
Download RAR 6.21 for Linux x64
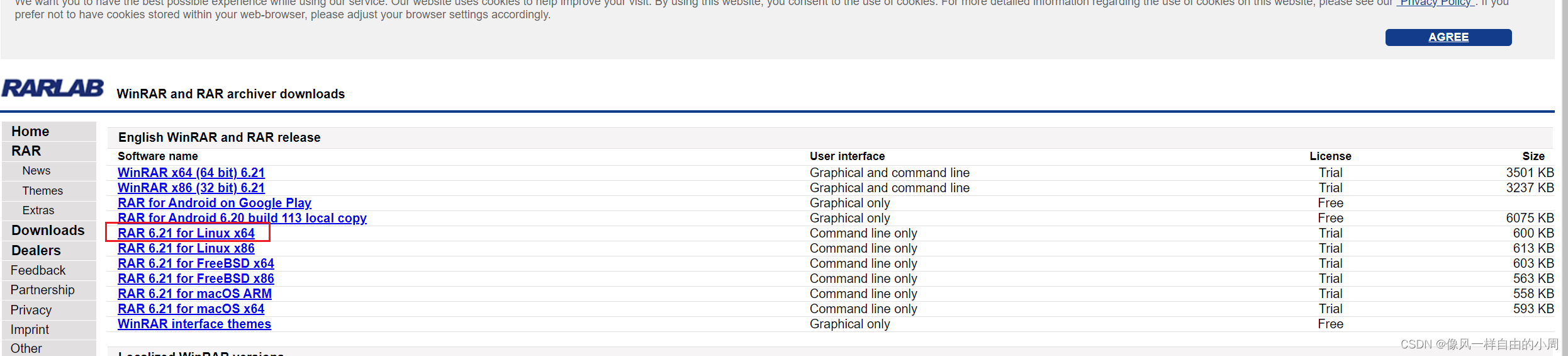tap(186, 233)
